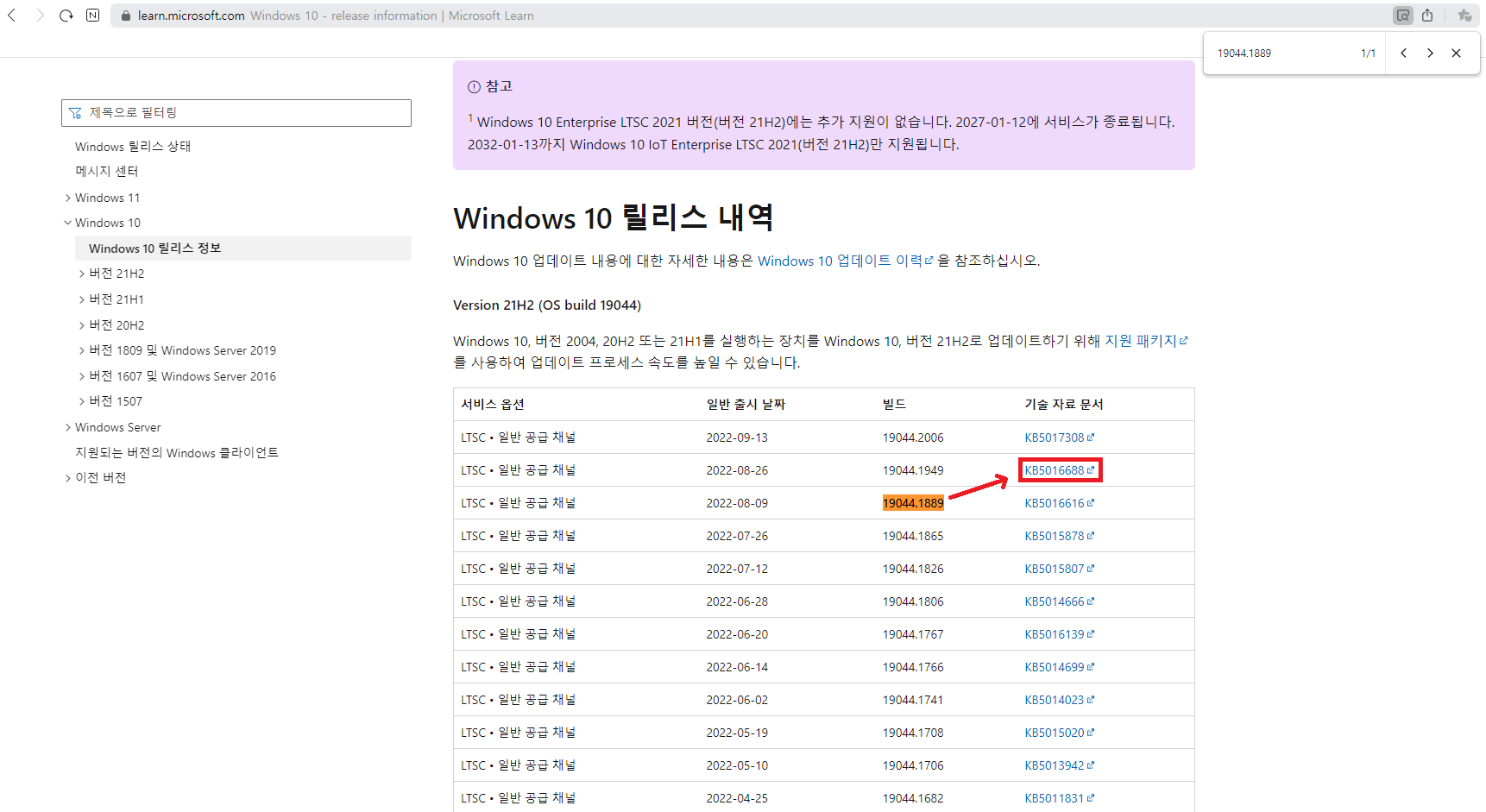
Task: Open Windows 릴리스 상태 in the sidebar
Action: [133, 147]
